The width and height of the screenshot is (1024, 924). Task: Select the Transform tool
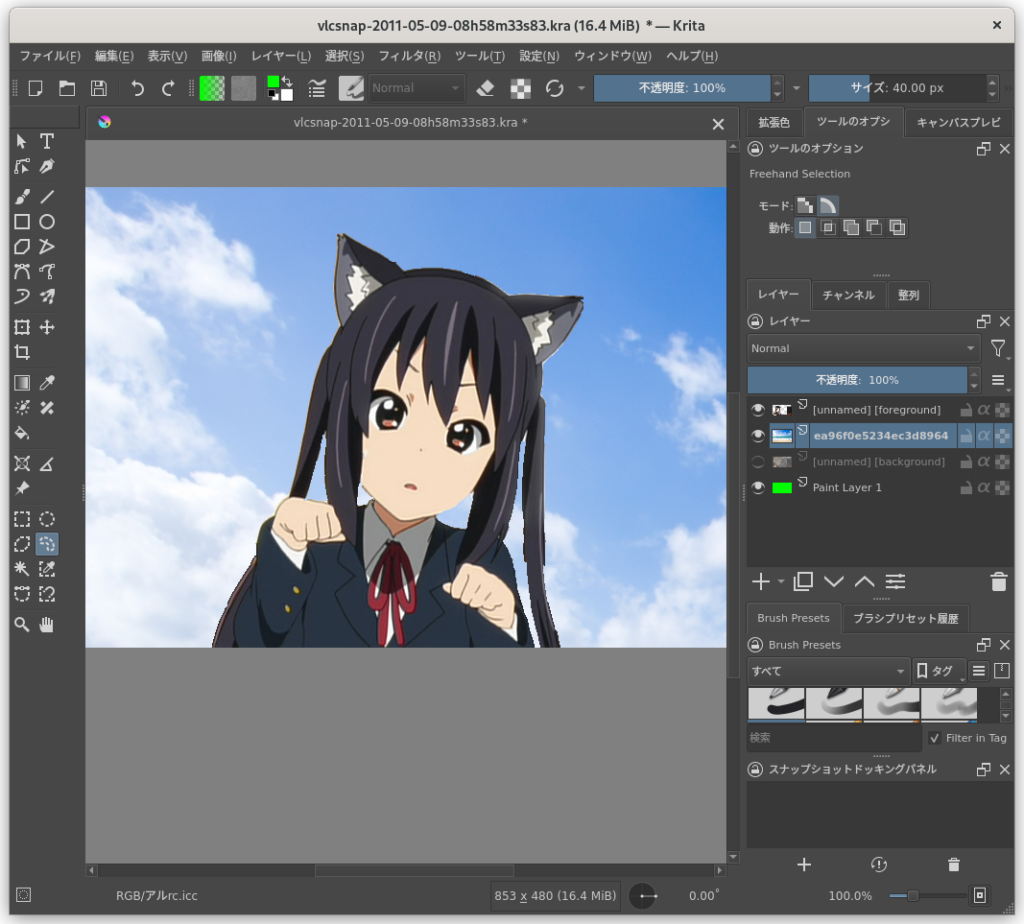22,327
